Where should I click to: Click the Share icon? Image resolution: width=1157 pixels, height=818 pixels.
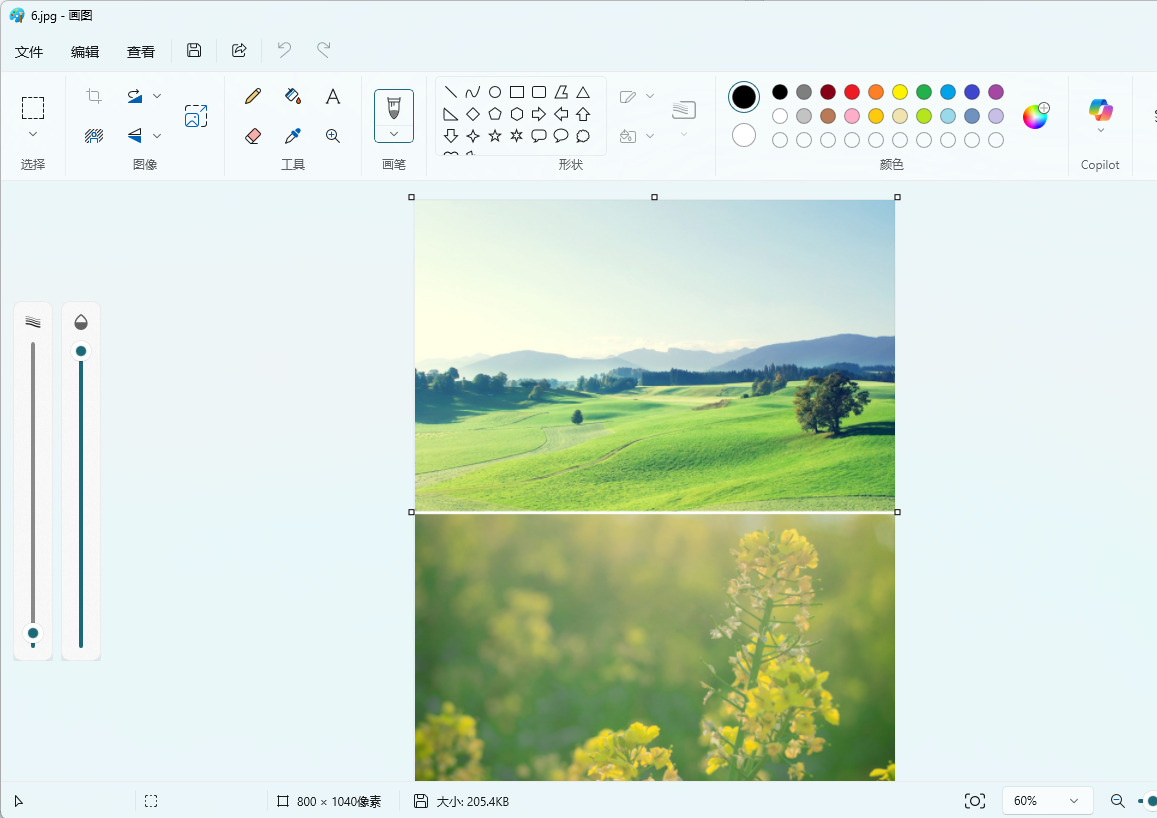(239, 50)
